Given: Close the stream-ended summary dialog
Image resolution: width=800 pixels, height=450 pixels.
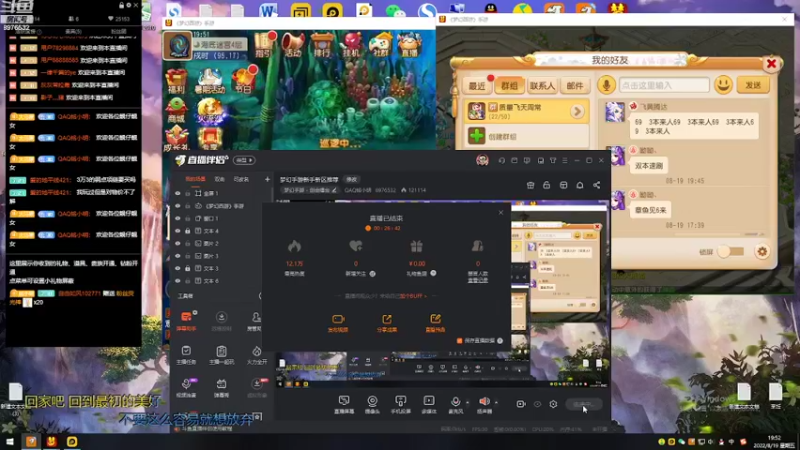Looking at the screenshot, I should coord(501,212).
